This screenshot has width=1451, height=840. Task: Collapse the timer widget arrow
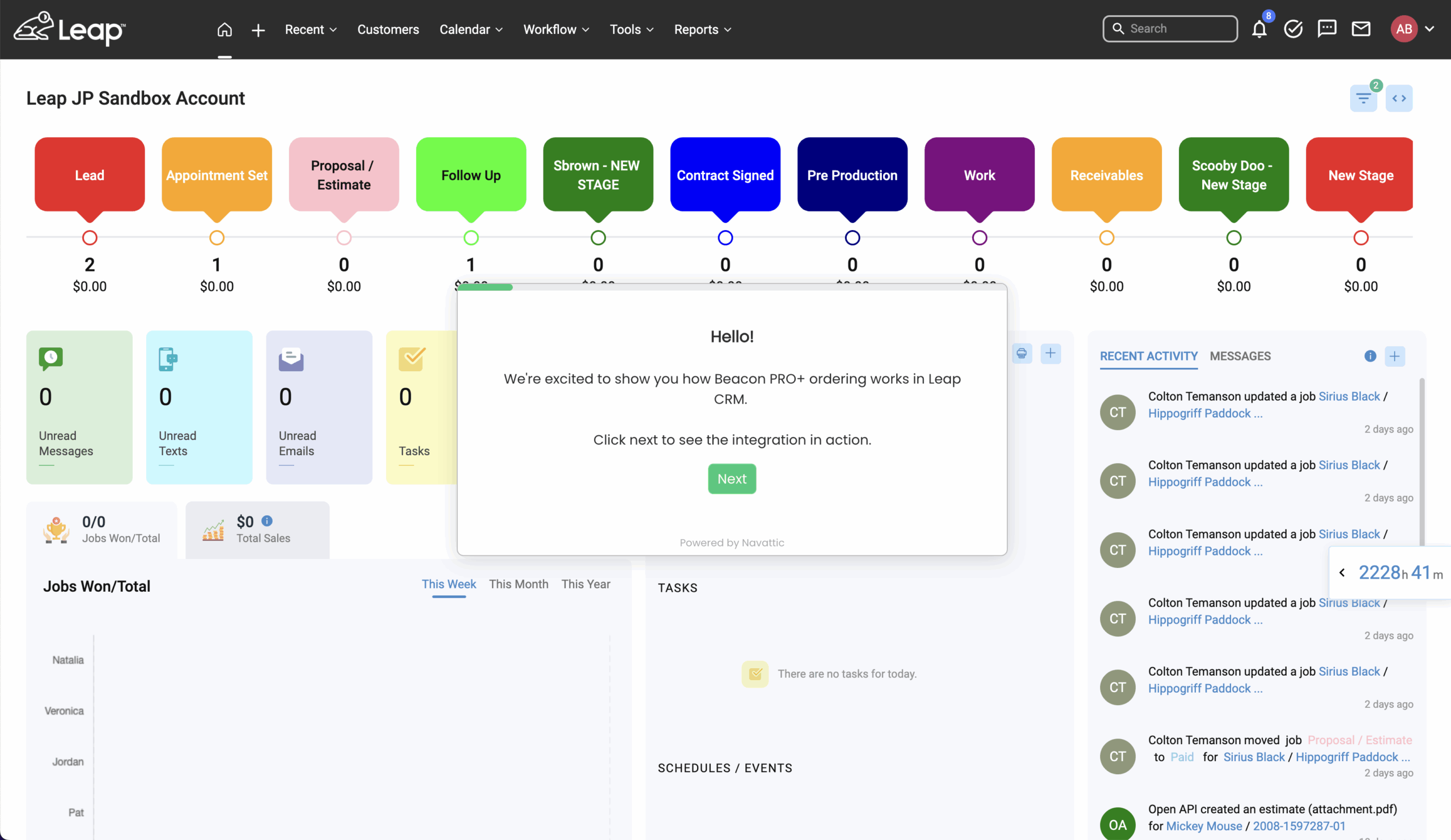pos(1342,572)
